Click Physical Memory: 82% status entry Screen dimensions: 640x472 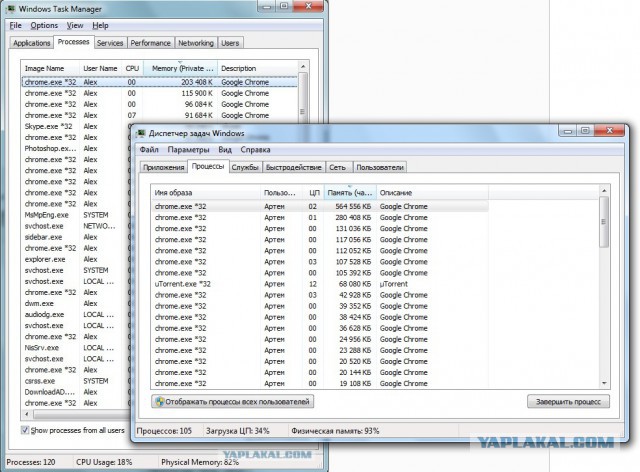[200, 462]
